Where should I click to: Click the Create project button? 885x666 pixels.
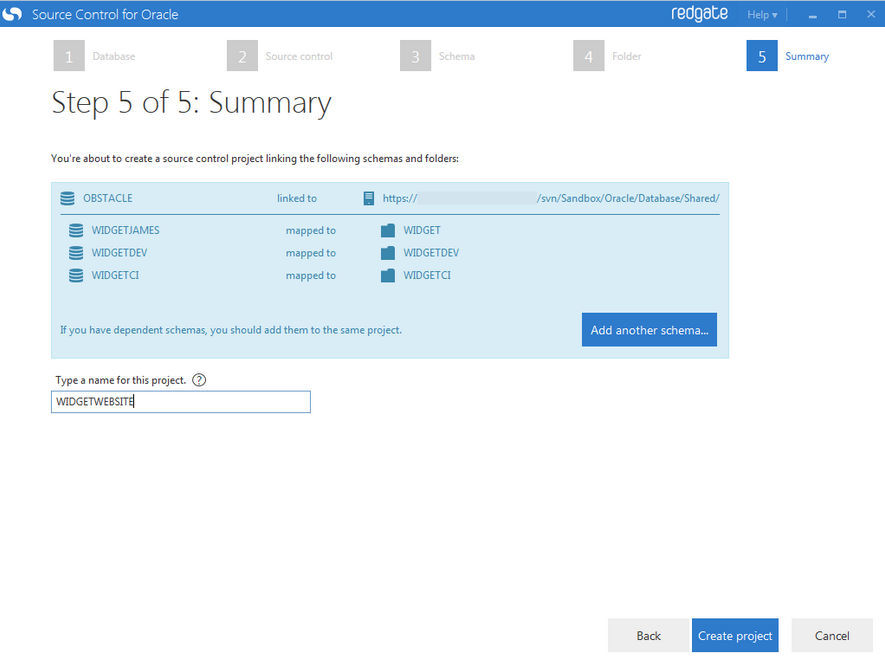click(735, 636)
